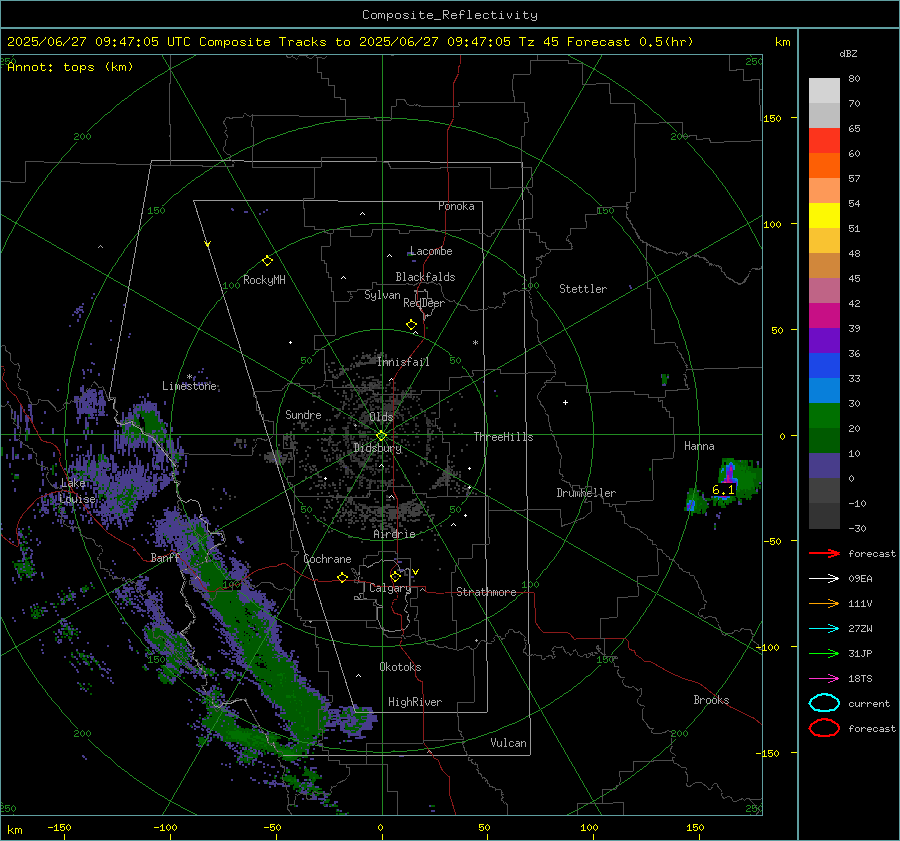Click the blue swatch between 36 and 33
Image resolution: width=900 pixels, height=841 pixels.
coord(824,365)
